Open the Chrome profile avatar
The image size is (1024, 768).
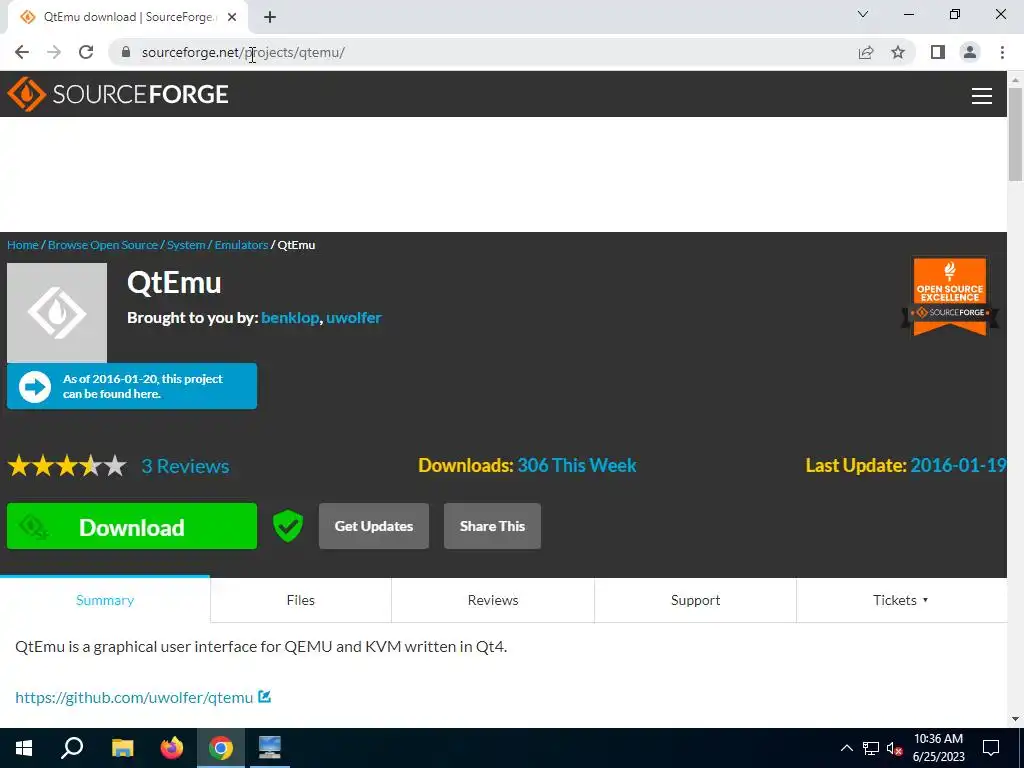970,52
